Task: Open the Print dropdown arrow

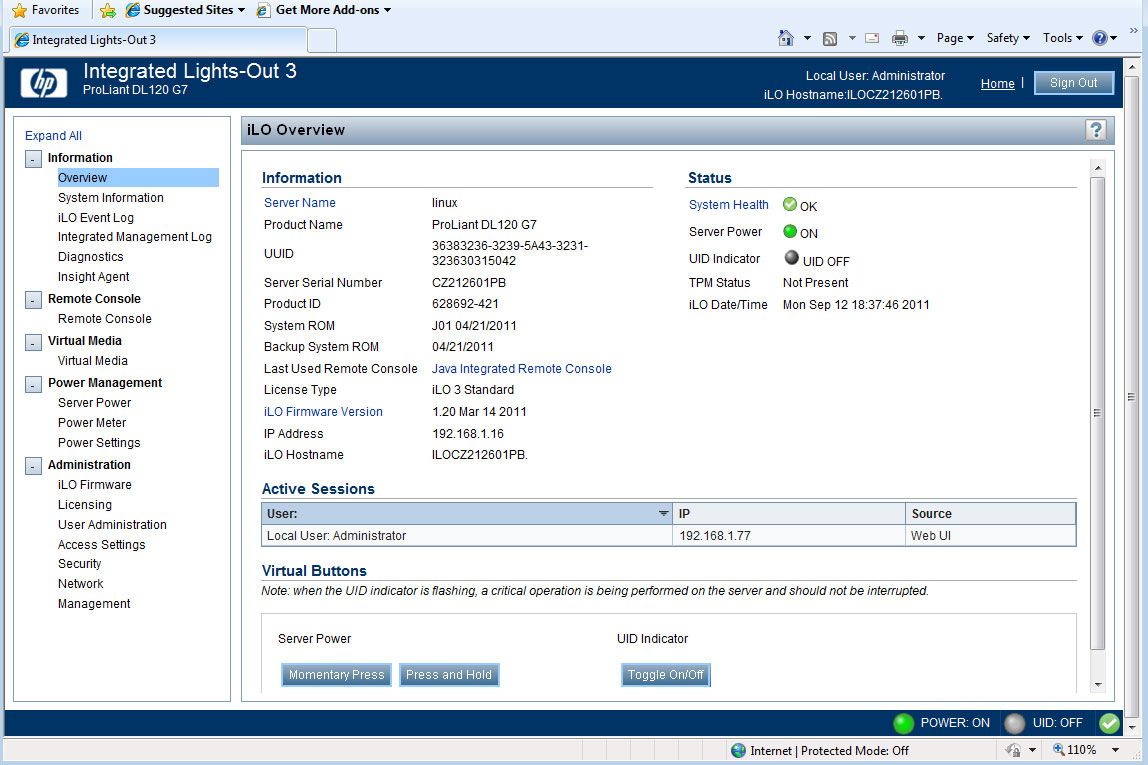Action: pyautogui.click(x=921, y=38)
